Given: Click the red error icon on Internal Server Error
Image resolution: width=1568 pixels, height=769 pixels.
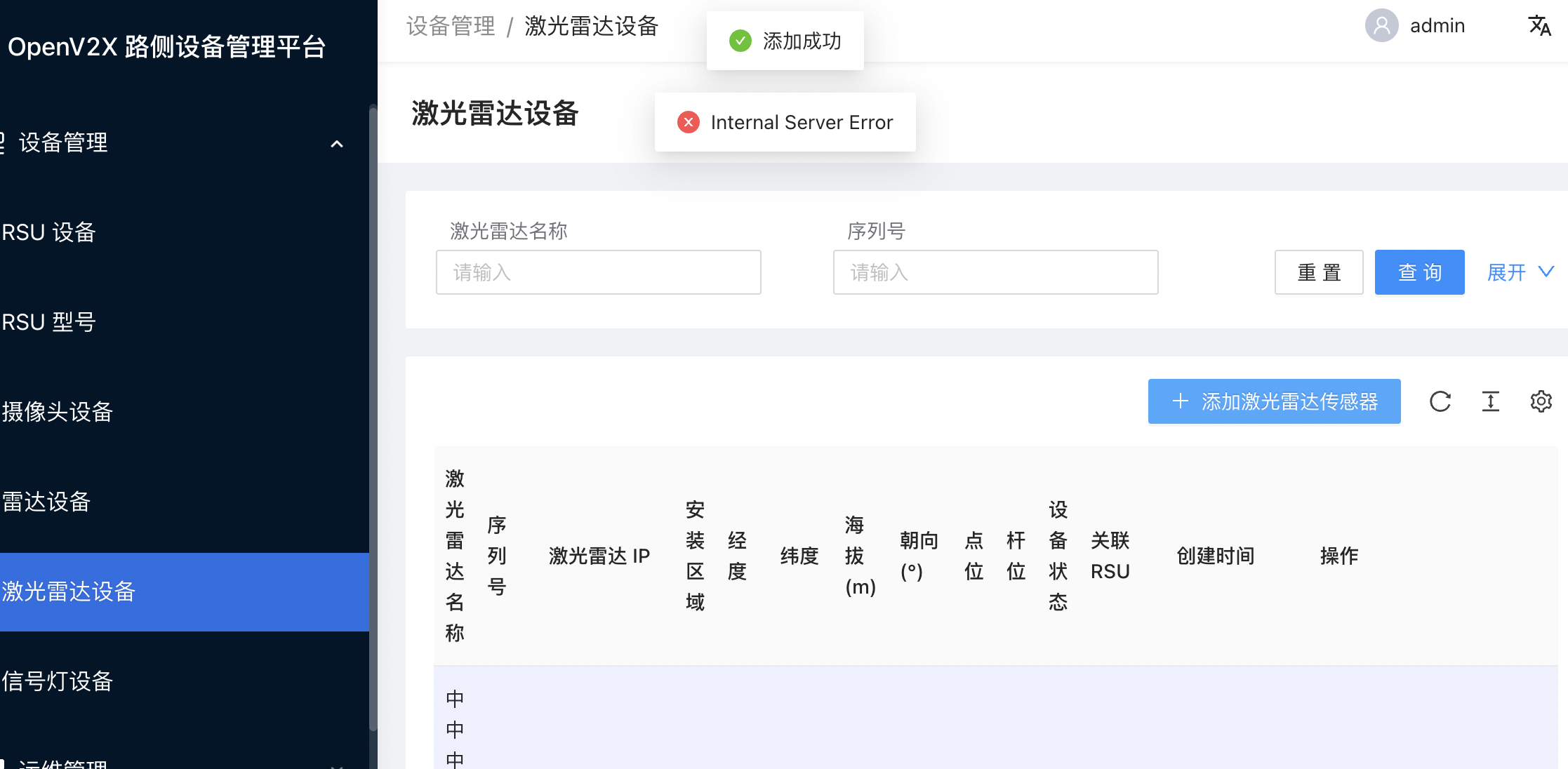Looking at the screenshot, I should 689,122.
